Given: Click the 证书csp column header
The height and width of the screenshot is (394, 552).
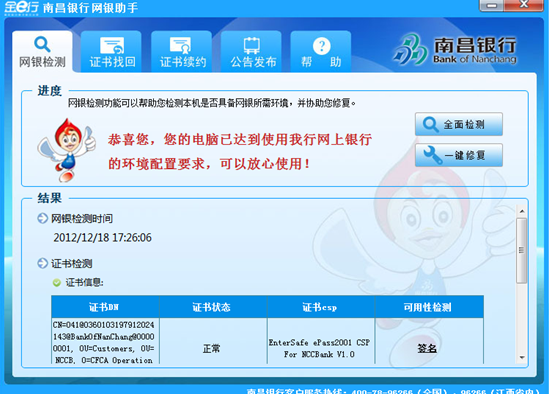Looking at the screenshot, I should point(321,307).
